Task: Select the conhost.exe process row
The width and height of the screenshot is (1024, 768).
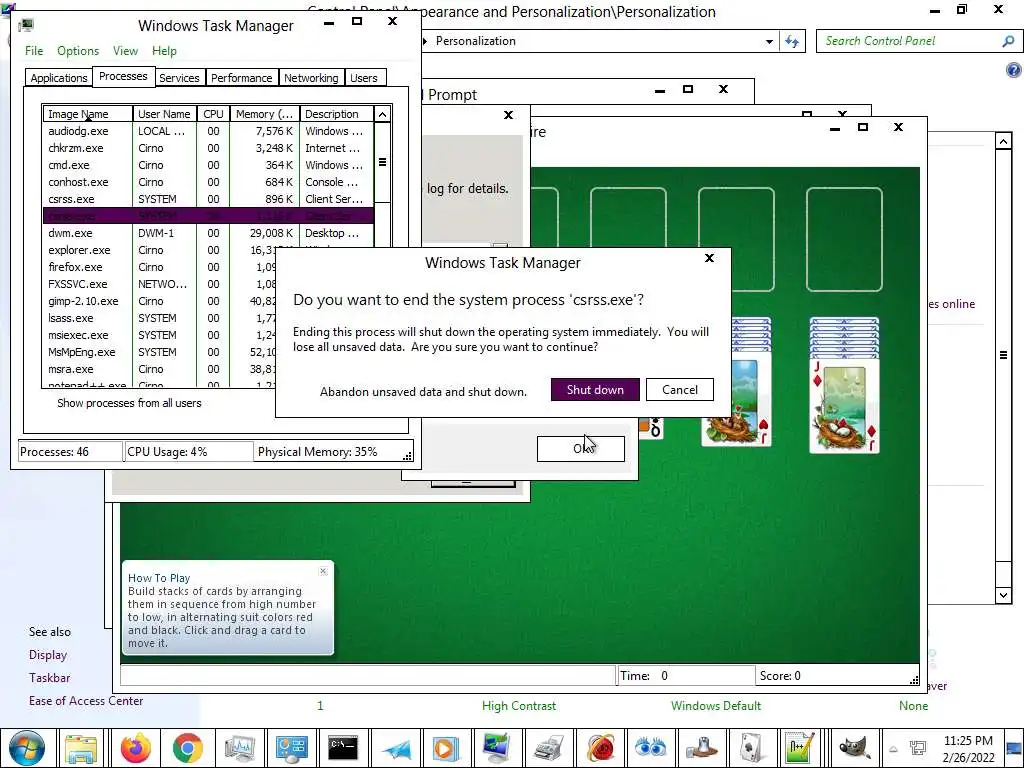Action: click(208, 182)
